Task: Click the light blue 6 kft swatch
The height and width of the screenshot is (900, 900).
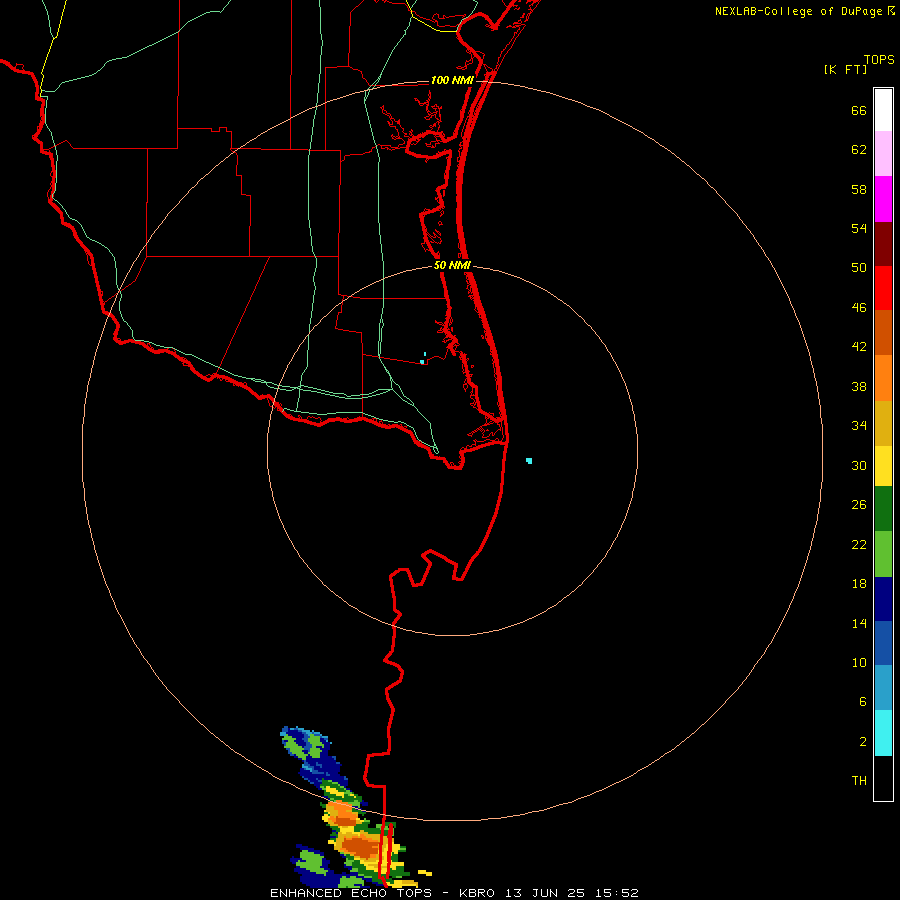Action: 883,688
